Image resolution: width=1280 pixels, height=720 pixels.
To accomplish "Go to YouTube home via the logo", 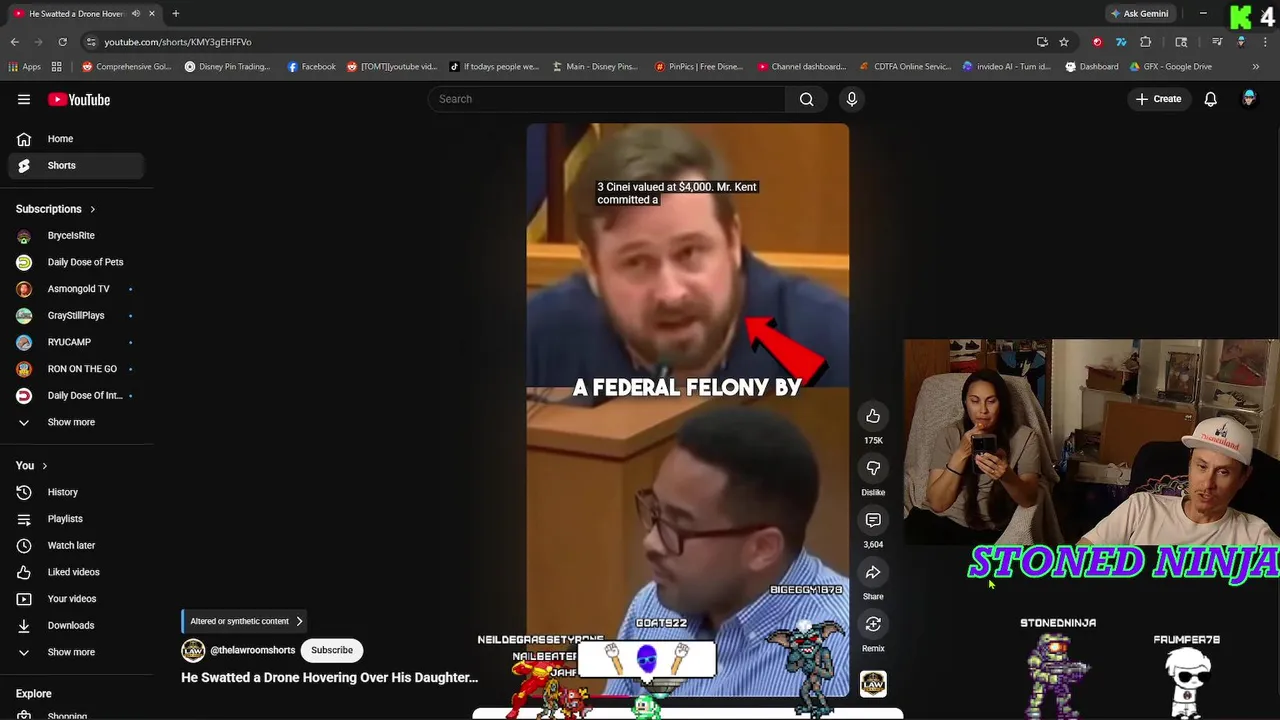I will click(x=79, y=99).
